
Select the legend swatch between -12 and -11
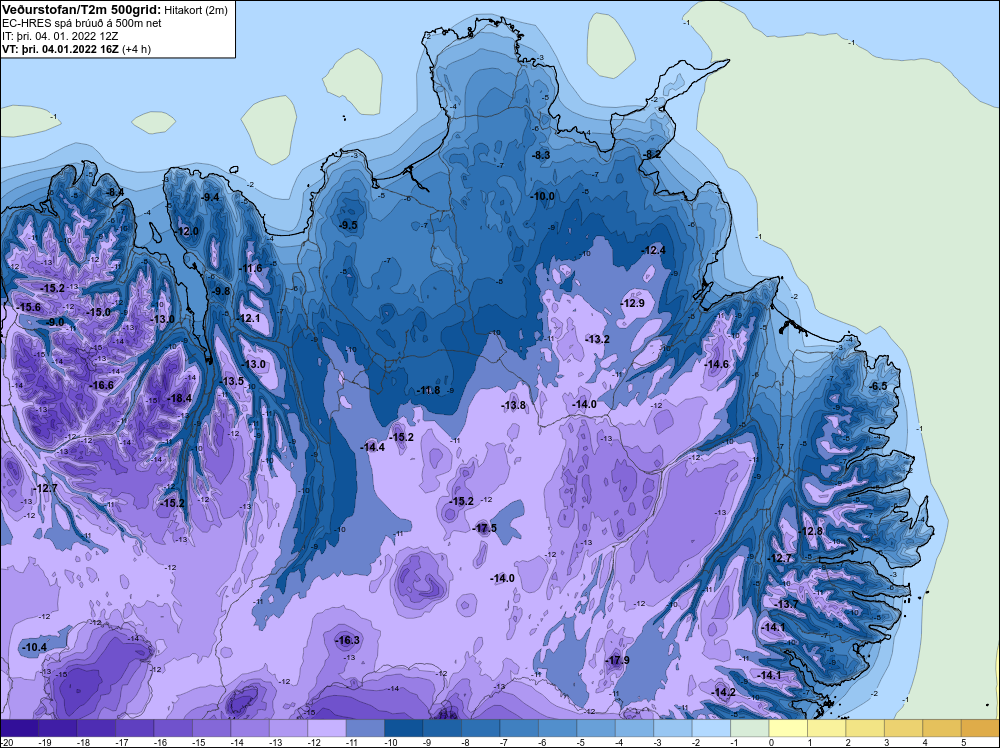click(x=327, y=728)
